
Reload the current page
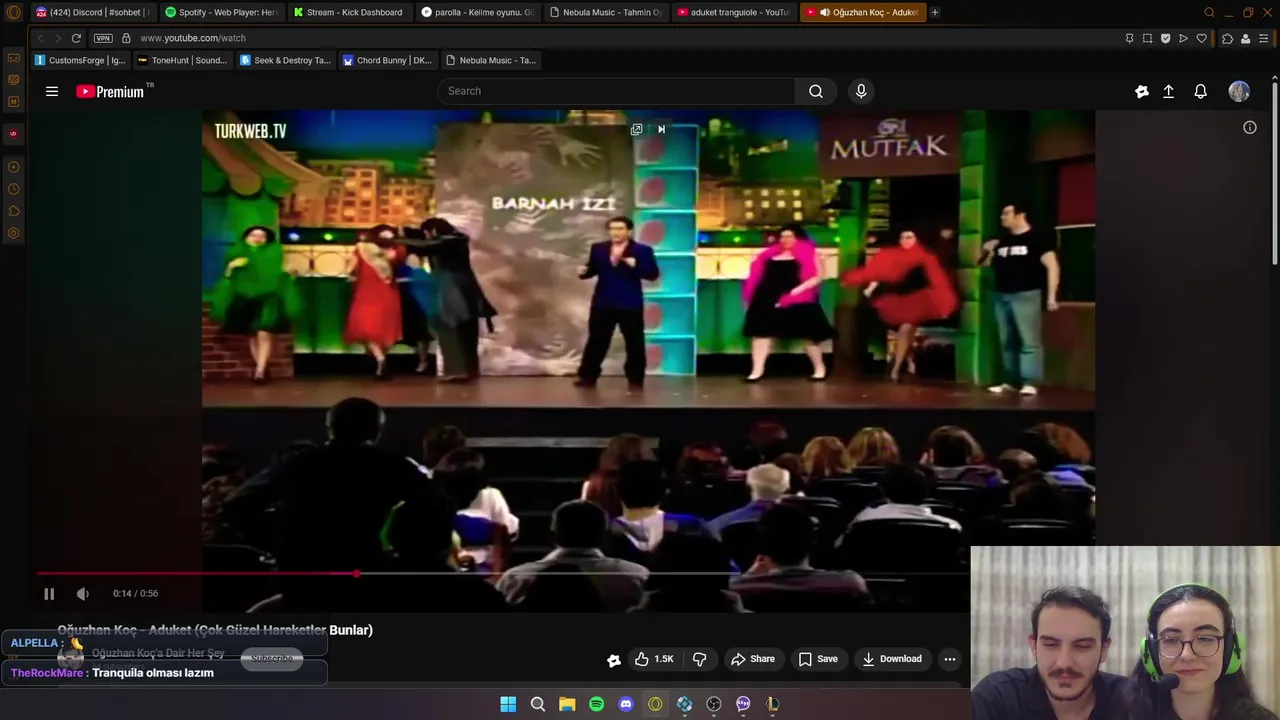(76, 38)
